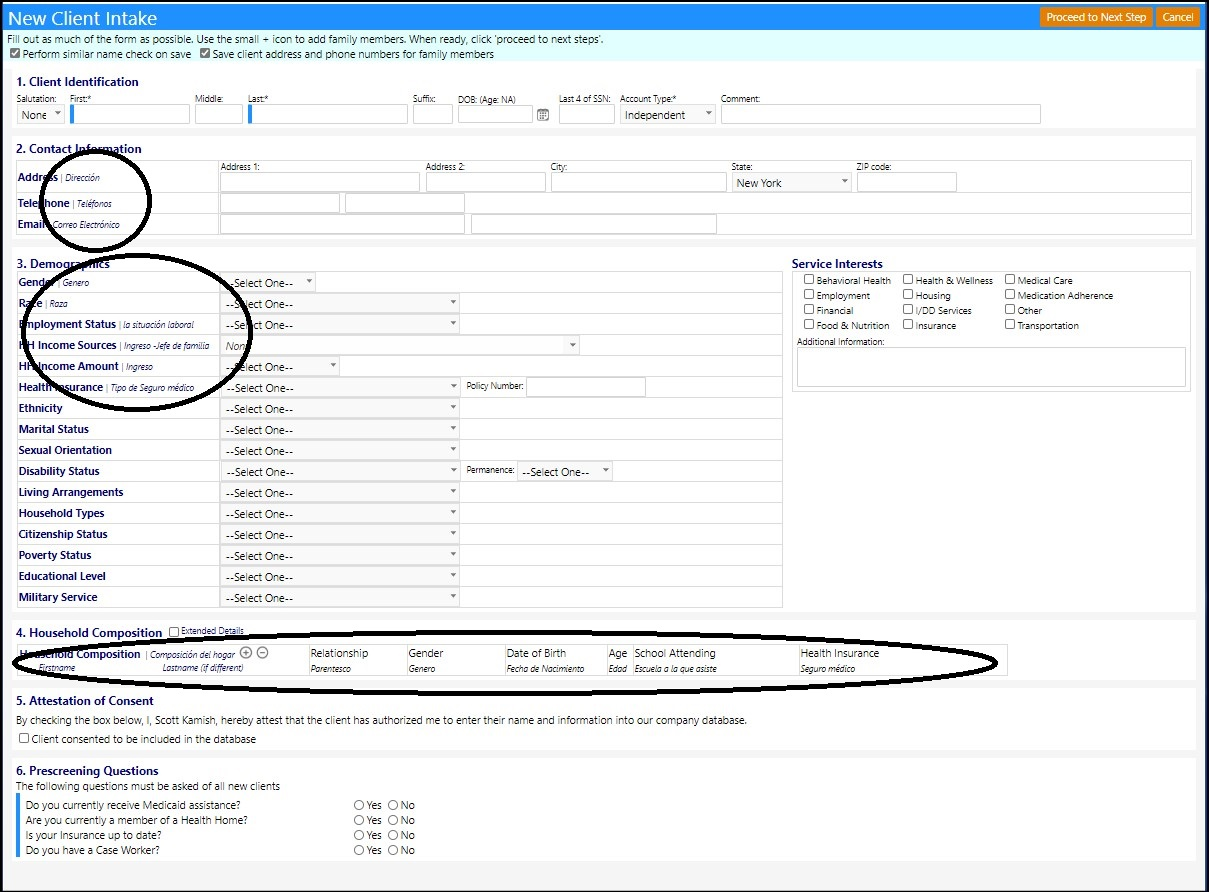Click the Comment input field
Screen dimensions: 1209x892
[881, 114]
